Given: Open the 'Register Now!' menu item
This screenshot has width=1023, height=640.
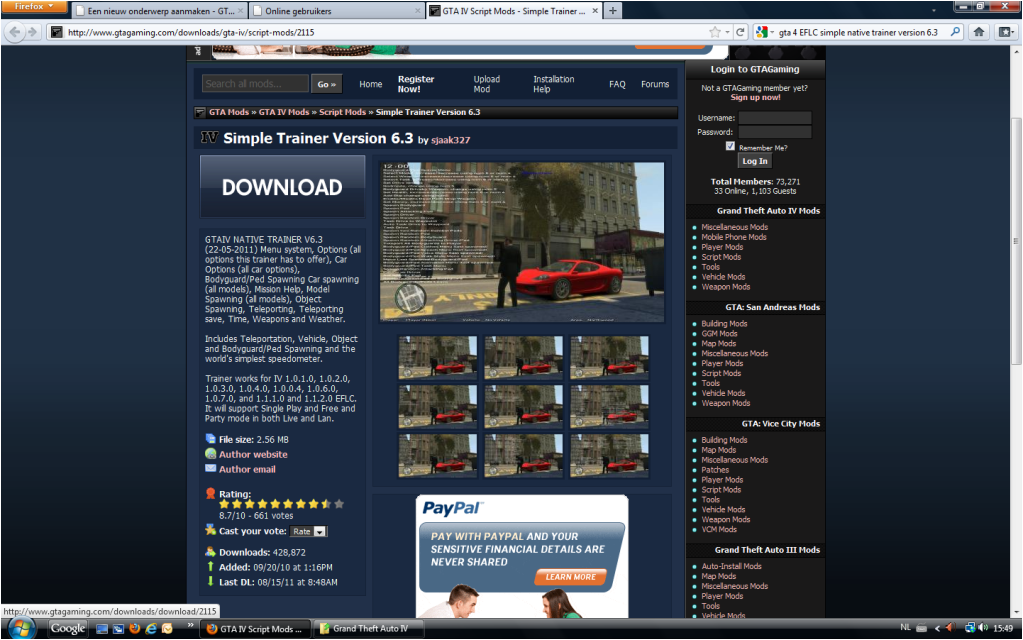Looking at the screenshot, I should 416,84.
